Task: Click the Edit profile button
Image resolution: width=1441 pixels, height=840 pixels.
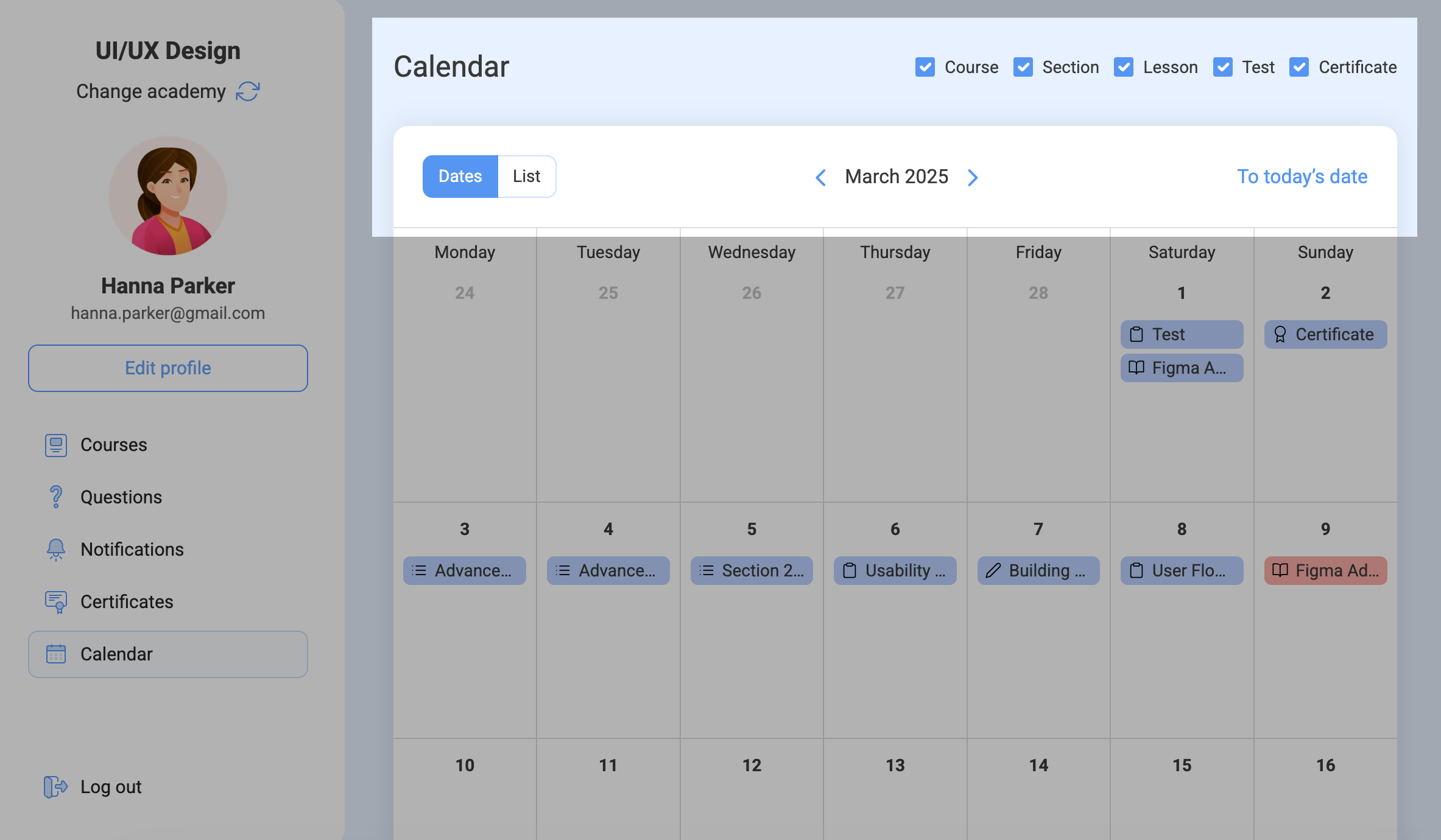Action: (168, 368)
